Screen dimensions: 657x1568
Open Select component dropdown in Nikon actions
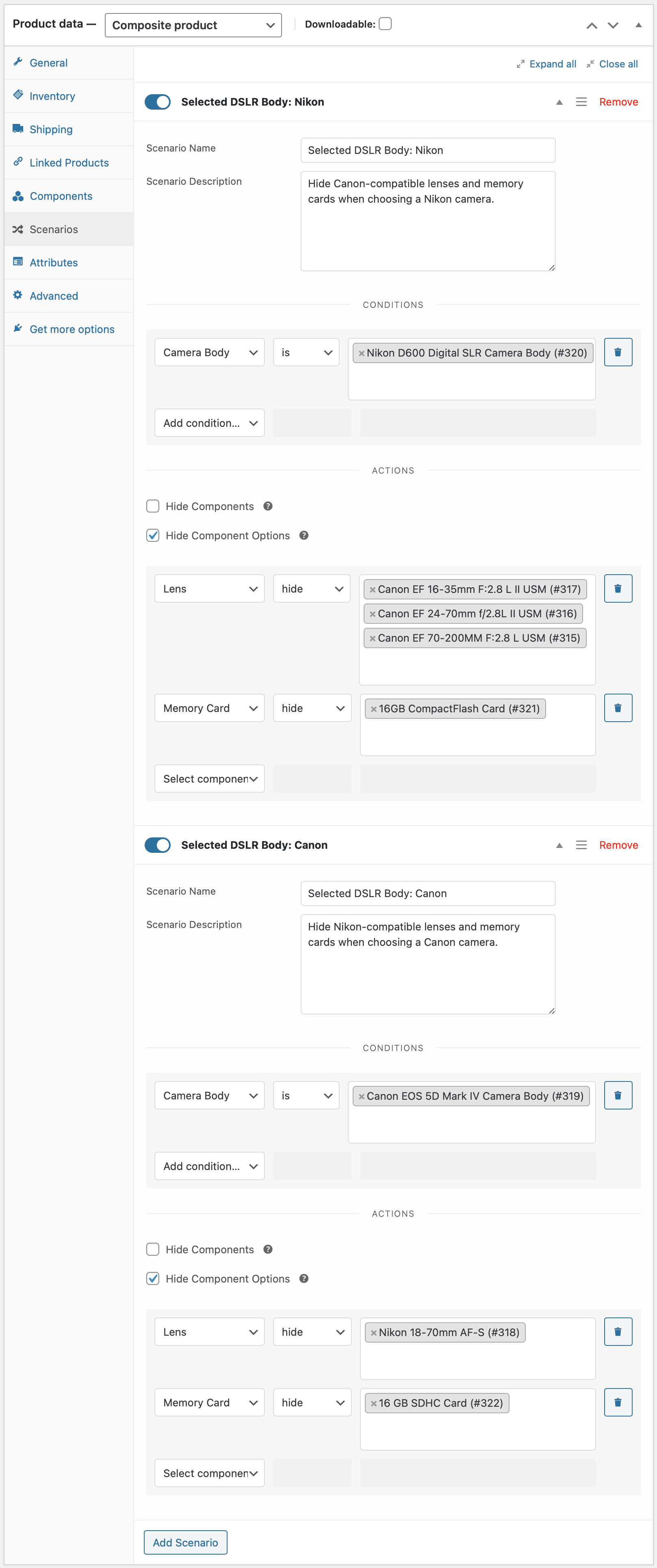210,779
